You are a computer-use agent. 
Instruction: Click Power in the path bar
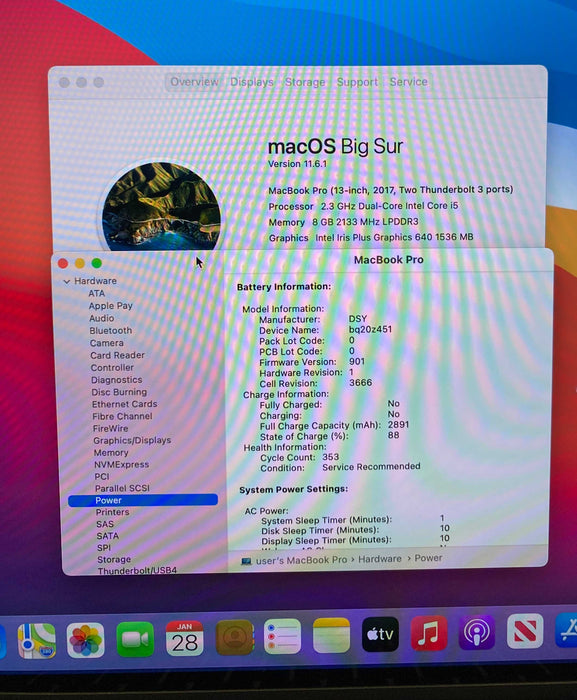click(428, 558)
